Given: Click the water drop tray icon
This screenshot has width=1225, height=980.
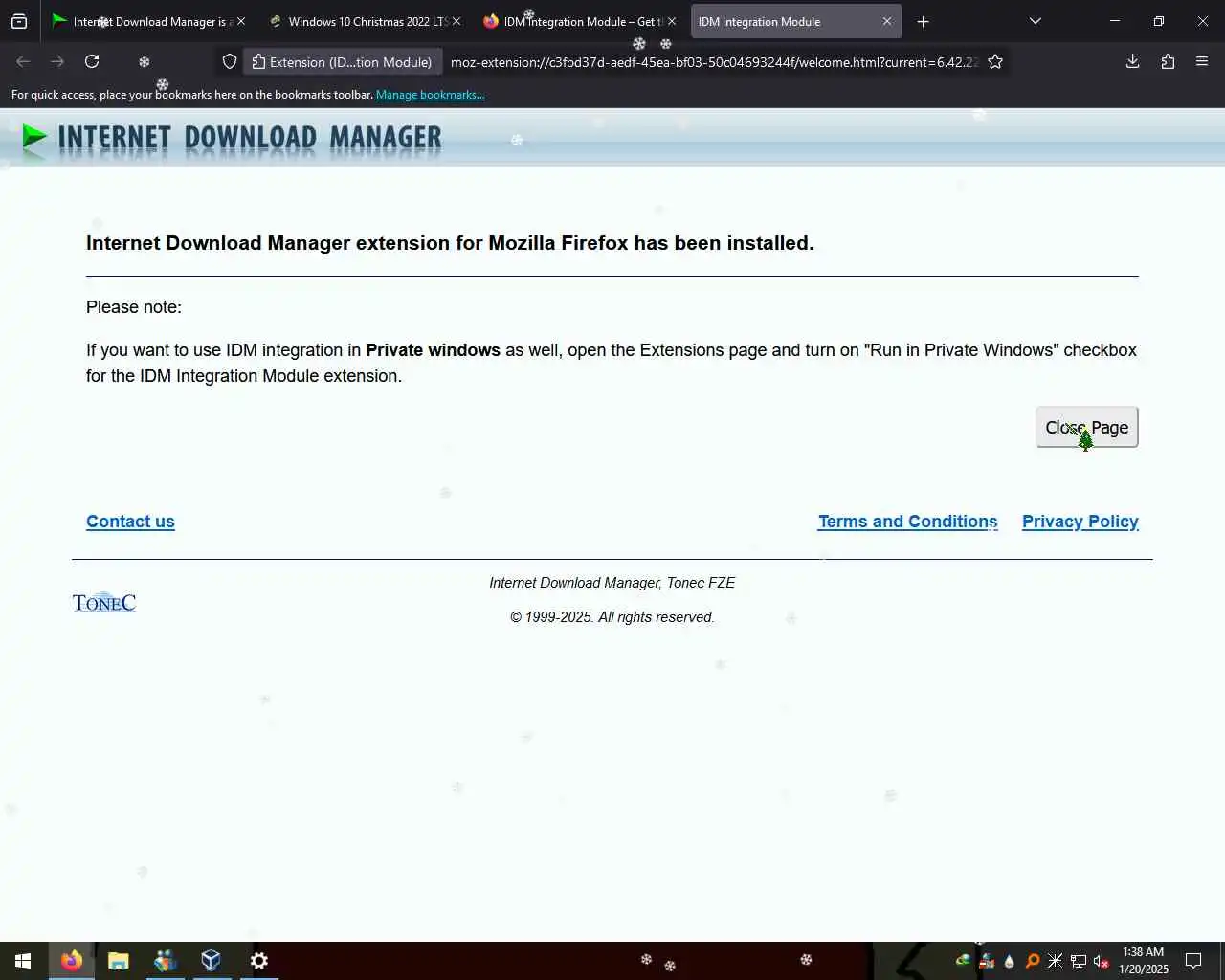Looking at the screenshot, I should [x=1010, y=961].
